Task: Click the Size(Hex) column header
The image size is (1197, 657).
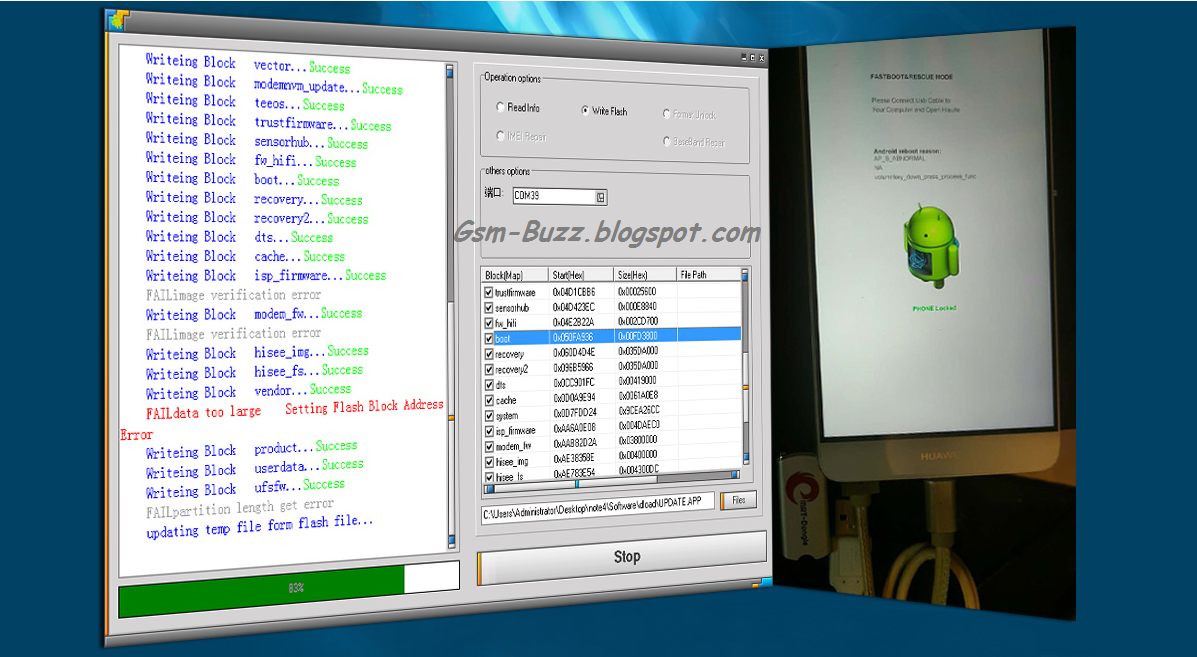Action: pyautogui.click(x=645, y=274)
